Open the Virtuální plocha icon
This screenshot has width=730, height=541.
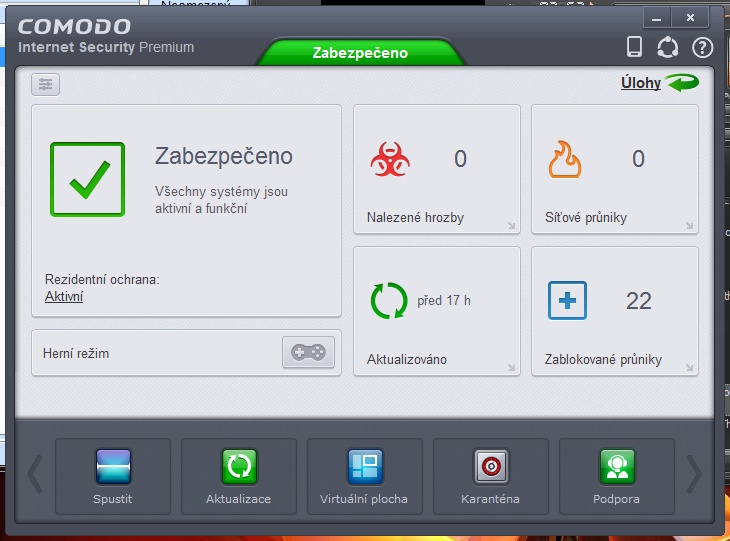pos(365,466)
